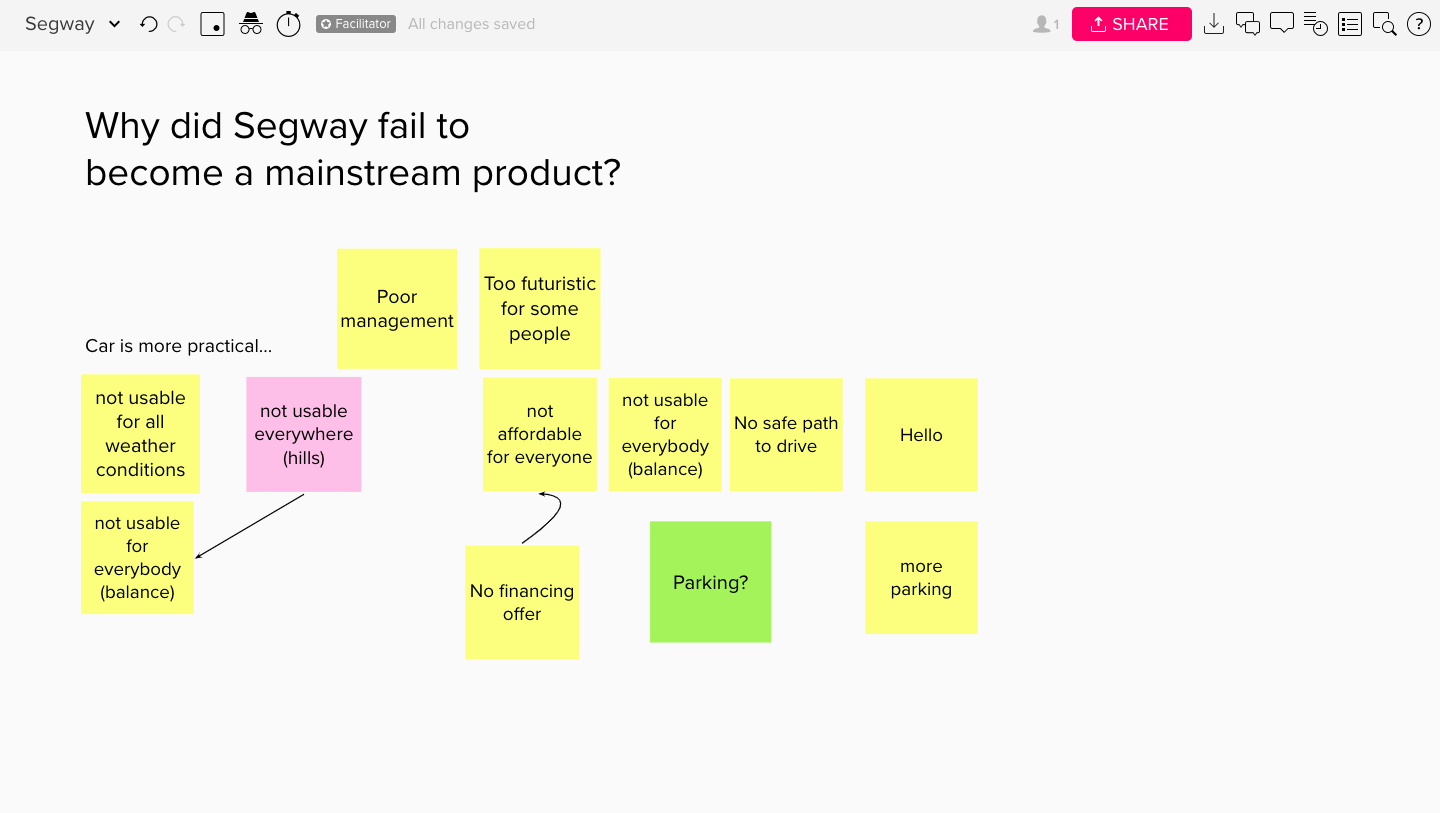Undo the last change
1440x813 pixels.
click(x=148, y=24)
